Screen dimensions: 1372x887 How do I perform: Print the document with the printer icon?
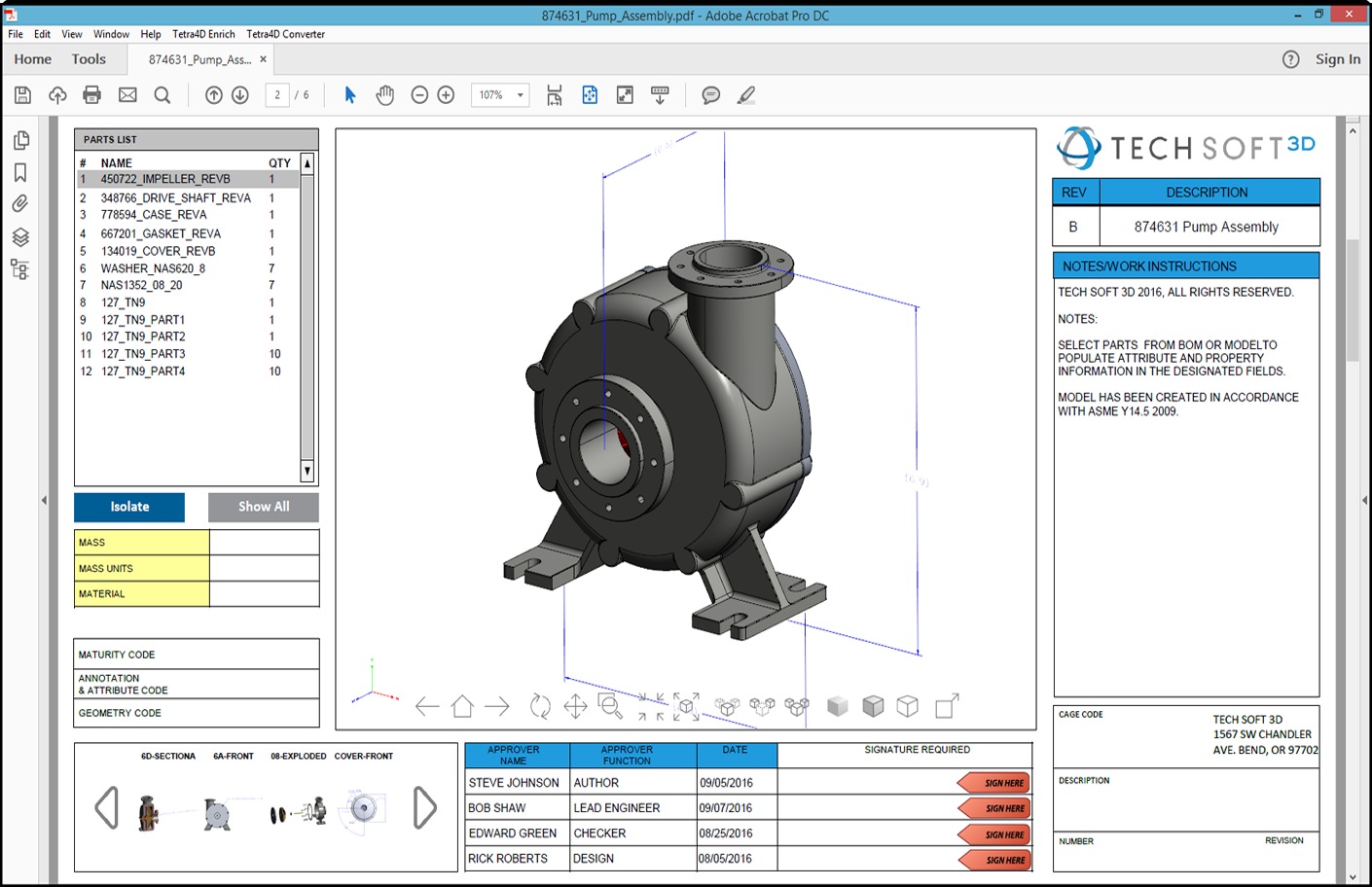click(92, 95)
